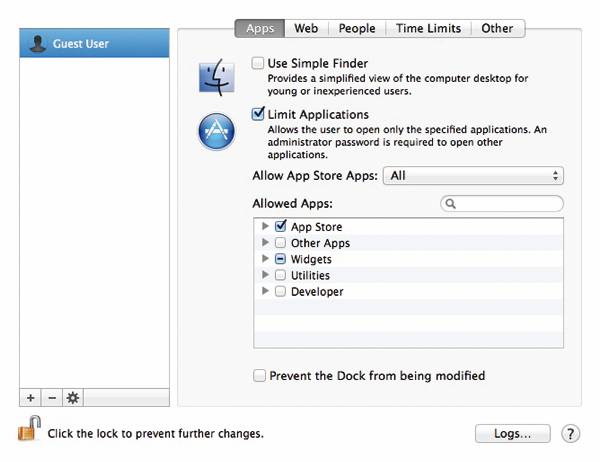Expand the Developer disclosure triangle

pyautogui.click(x=265, y=291)
